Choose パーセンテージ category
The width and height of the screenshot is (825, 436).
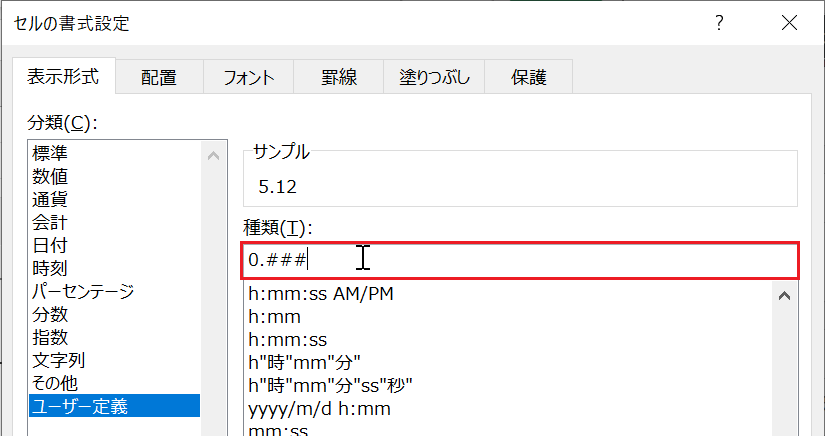[82, 291]
